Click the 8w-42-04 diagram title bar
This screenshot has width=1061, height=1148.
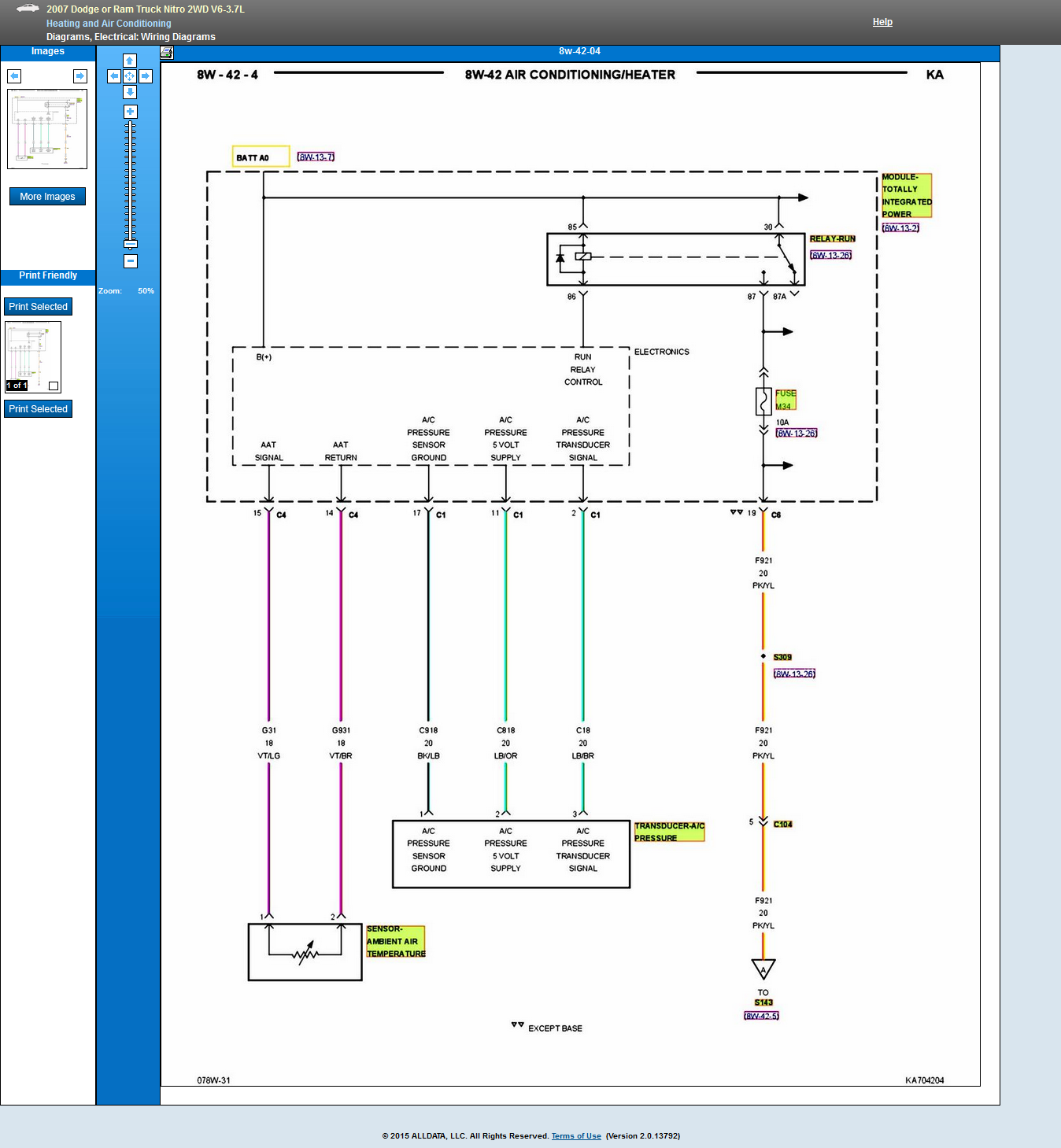coord(579,52)
